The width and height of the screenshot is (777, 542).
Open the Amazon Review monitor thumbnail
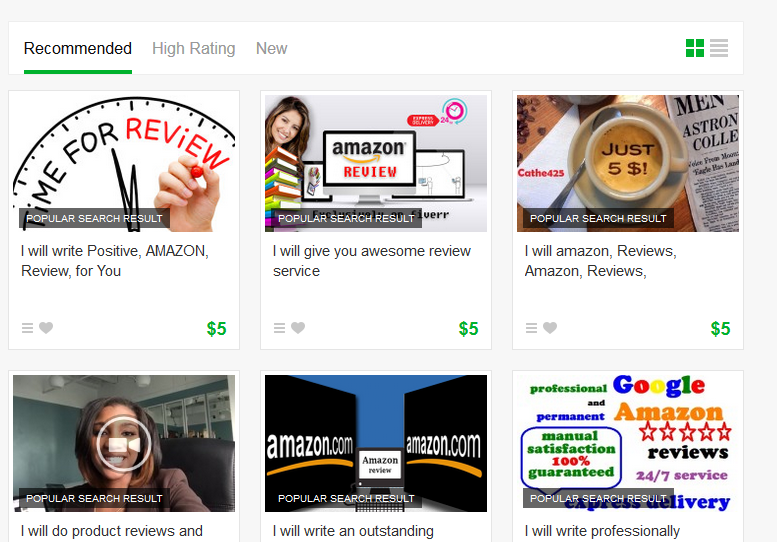[x=376, y=163]
